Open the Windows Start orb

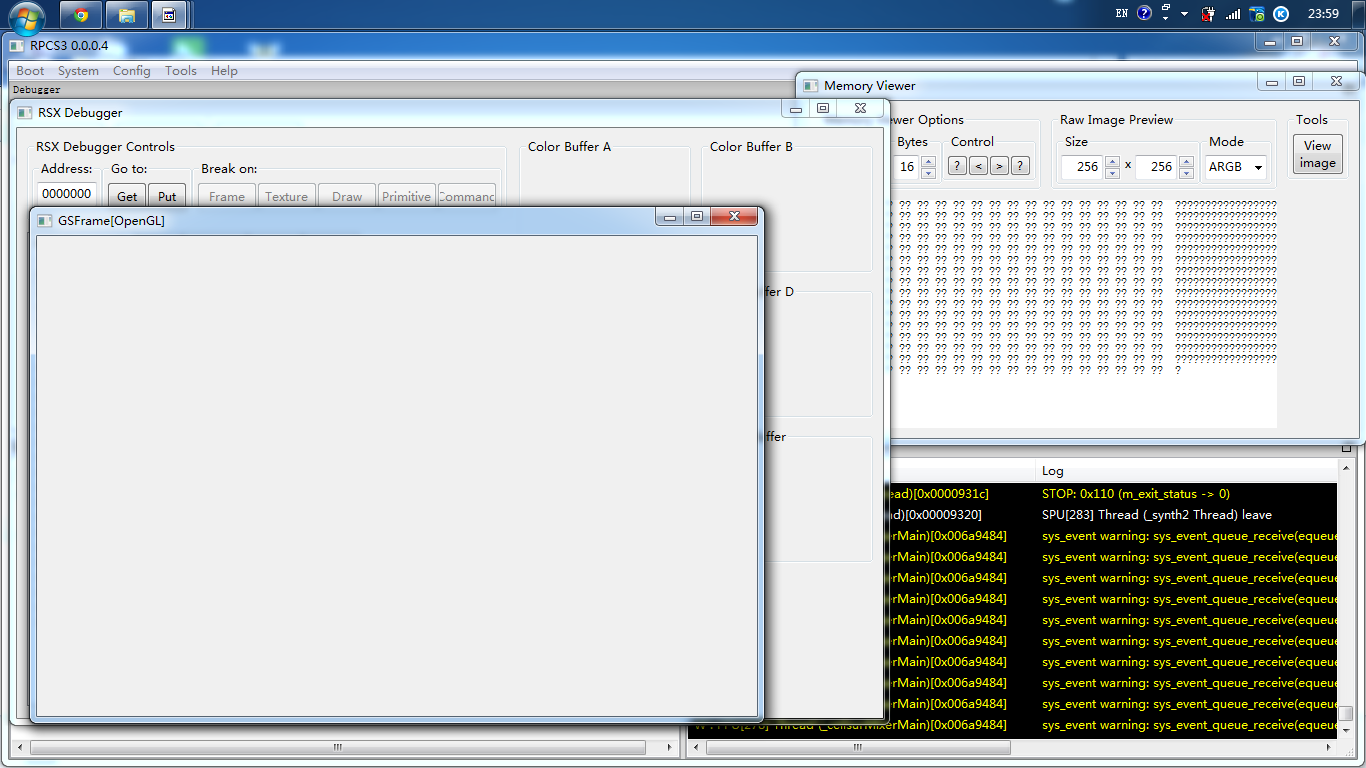click(27, 17)
